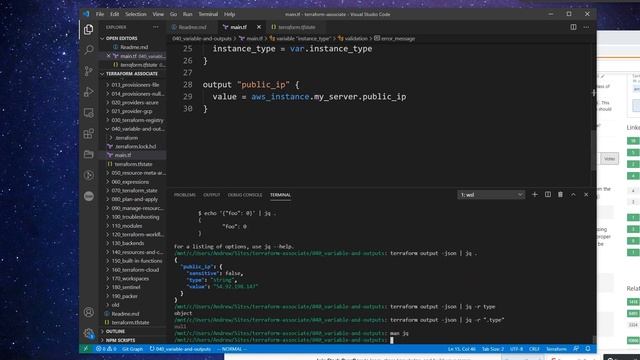Click branch 040_variable-and-outputs in status bar
The width and height of the screenshot is (640, 360).
point(180,349)
